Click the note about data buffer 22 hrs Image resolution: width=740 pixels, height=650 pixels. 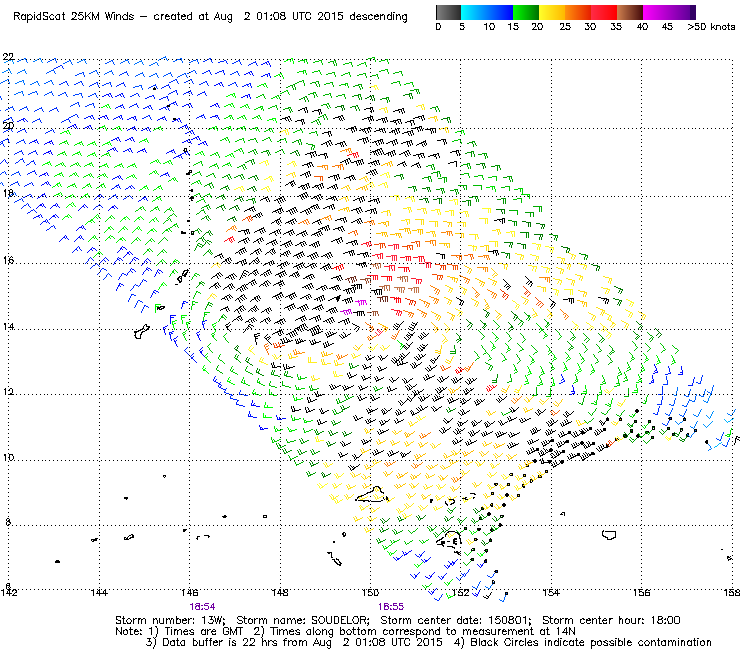(294, 642)
